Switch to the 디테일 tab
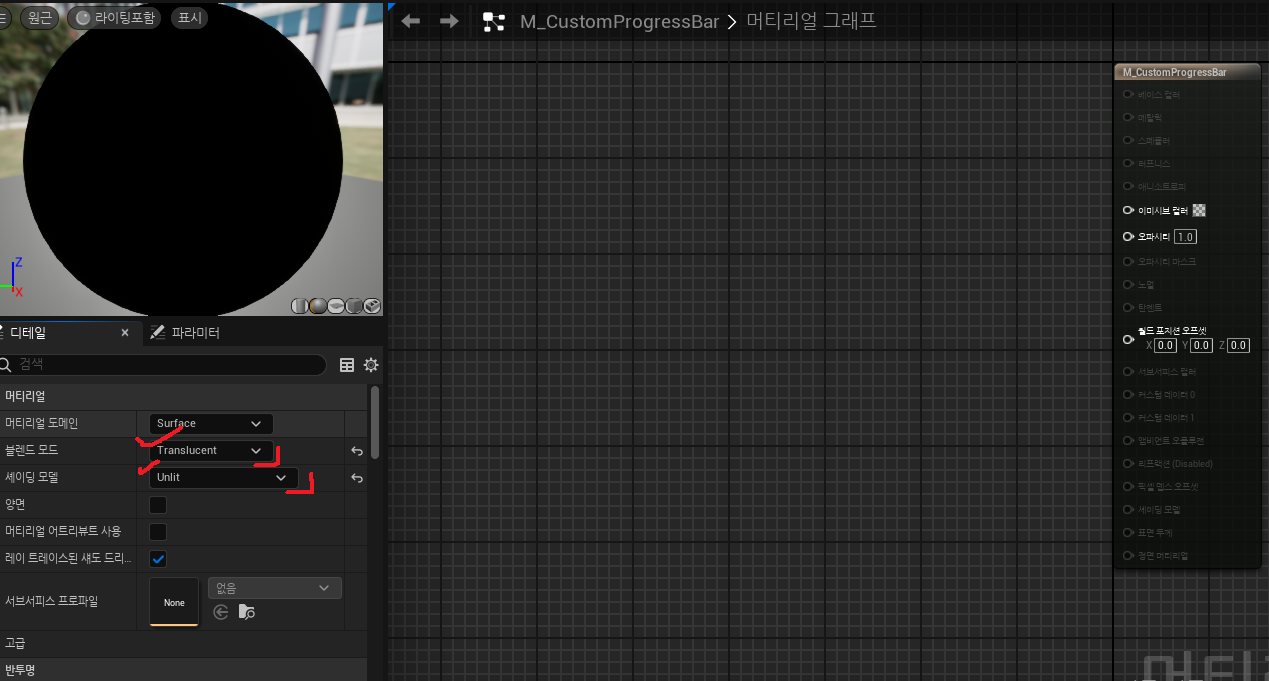This screenshot has height=681, width=1269. [27, 333]
